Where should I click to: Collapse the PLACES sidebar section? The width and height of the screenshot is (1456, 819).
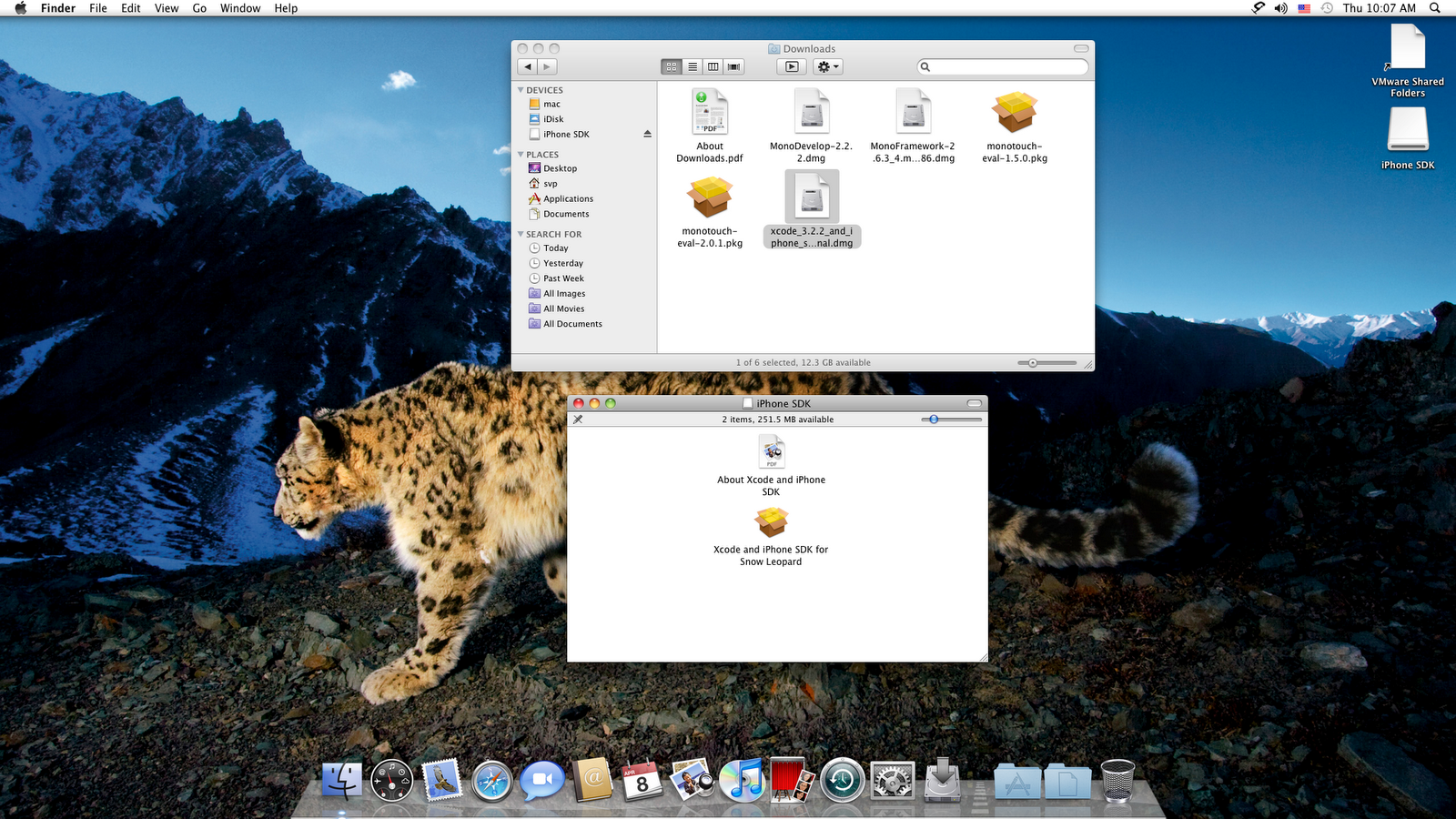(x=521, y=155)
